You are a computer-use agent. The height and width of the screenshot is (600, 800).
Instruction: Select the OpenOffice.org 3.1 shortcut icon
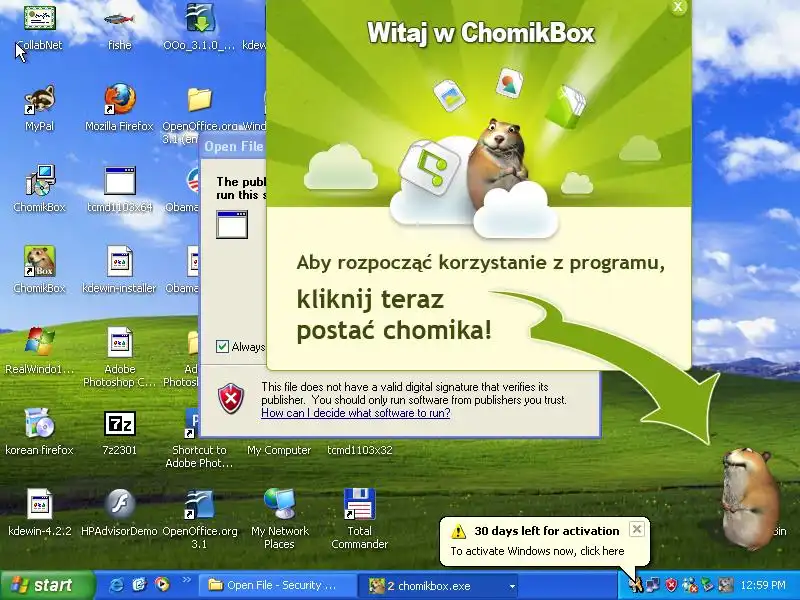coord(199,504)
